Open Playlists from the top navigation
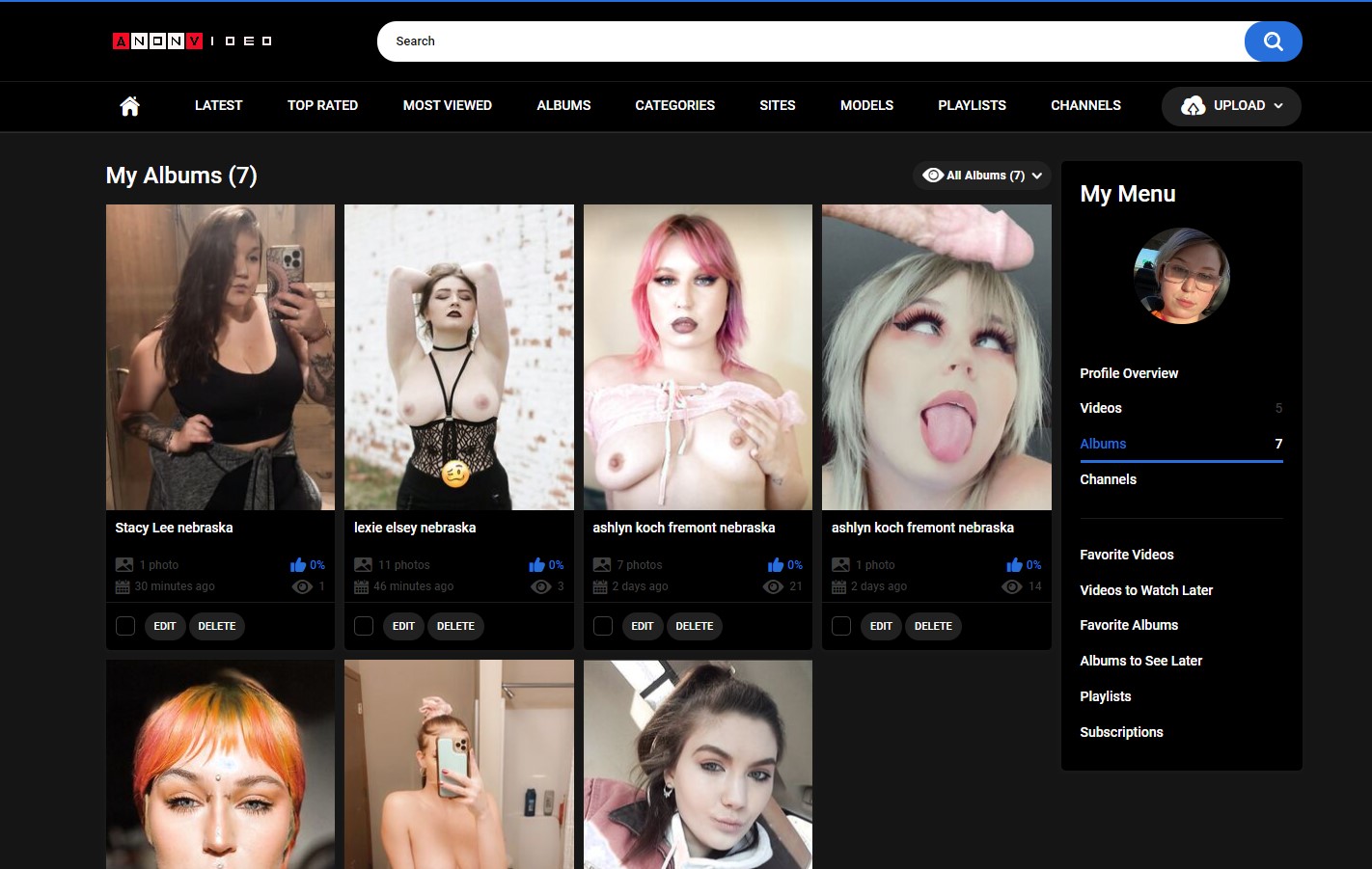The image size is (1372, 869). [972, 106]
